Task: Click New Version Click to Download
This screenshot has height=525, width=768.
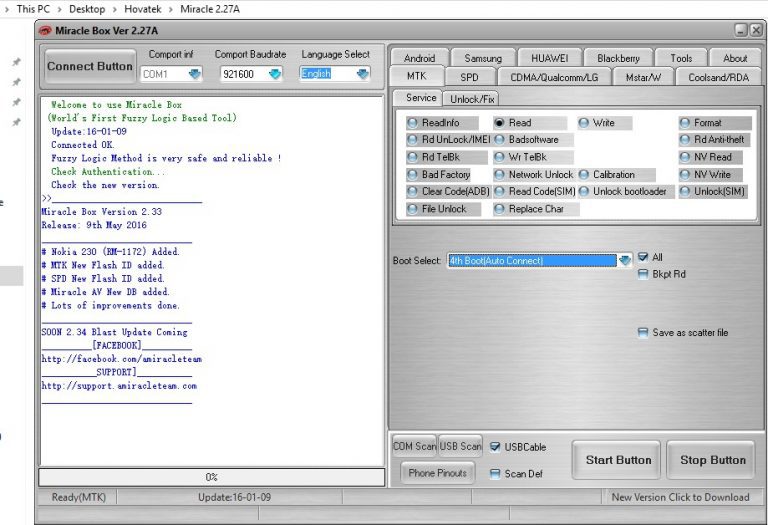Action: (x=680, y=497)
